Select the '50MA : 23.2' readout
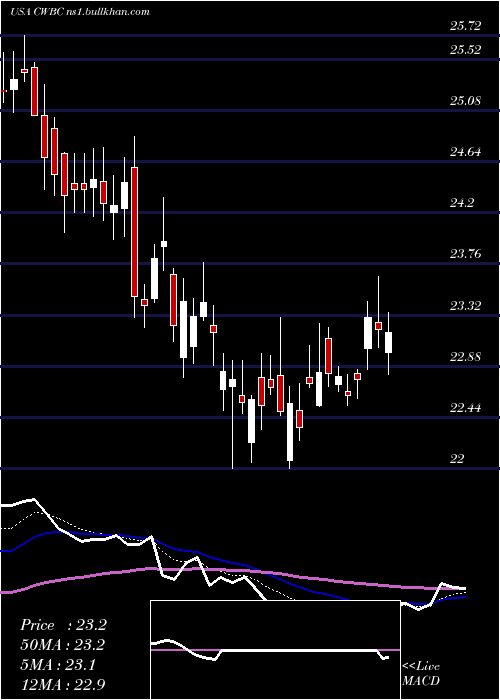500x700 pixels. point(63,645)
